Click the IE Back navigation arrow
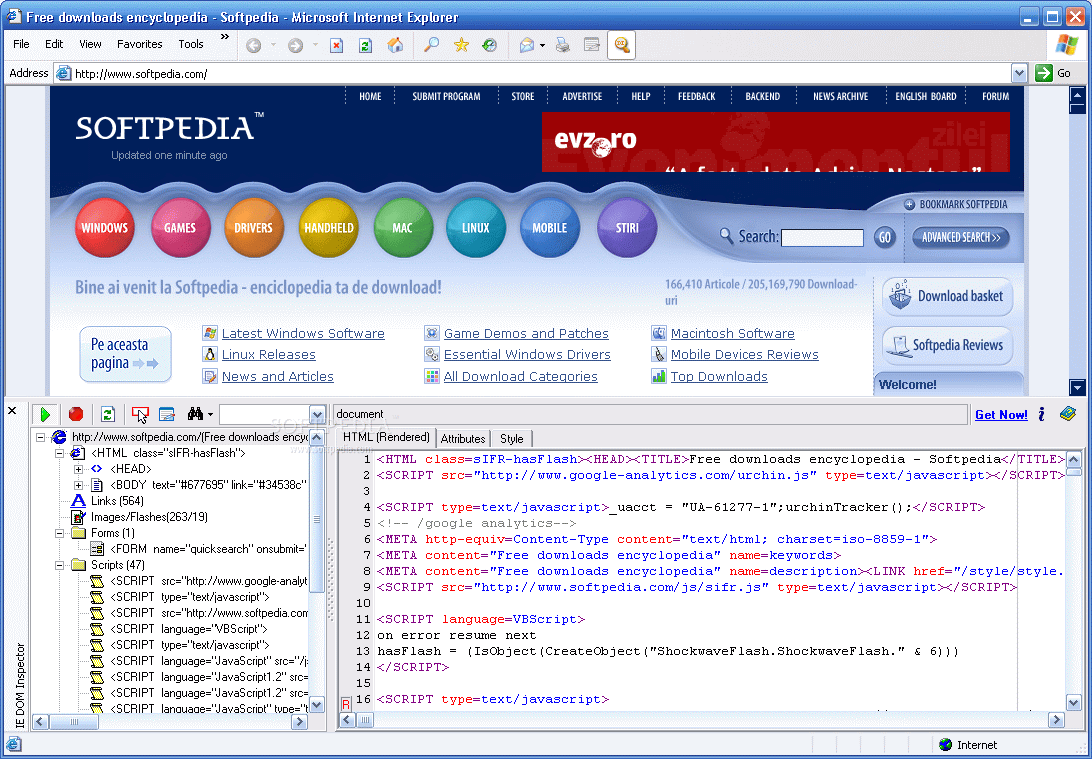Screen dimensions: 1092x759 [x=254, y=45]
